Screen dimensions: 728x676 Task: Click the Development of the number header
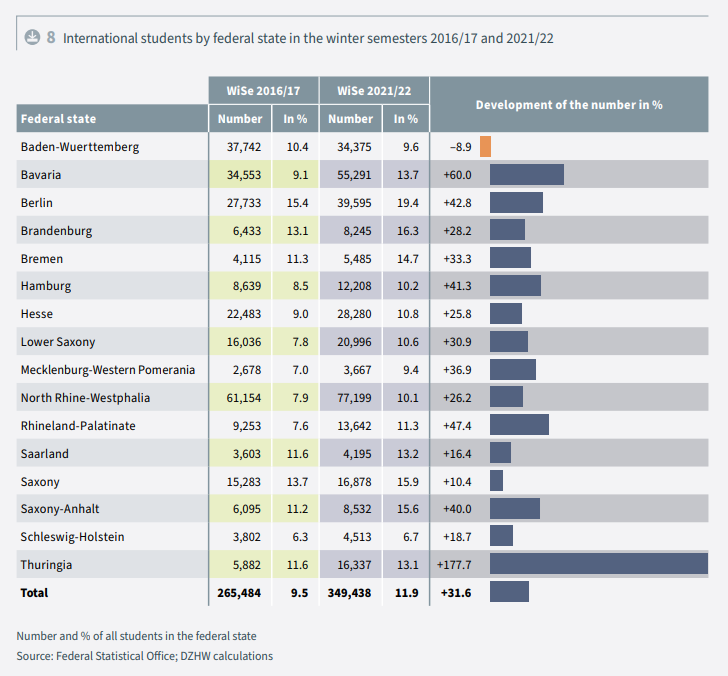(569, 104)
